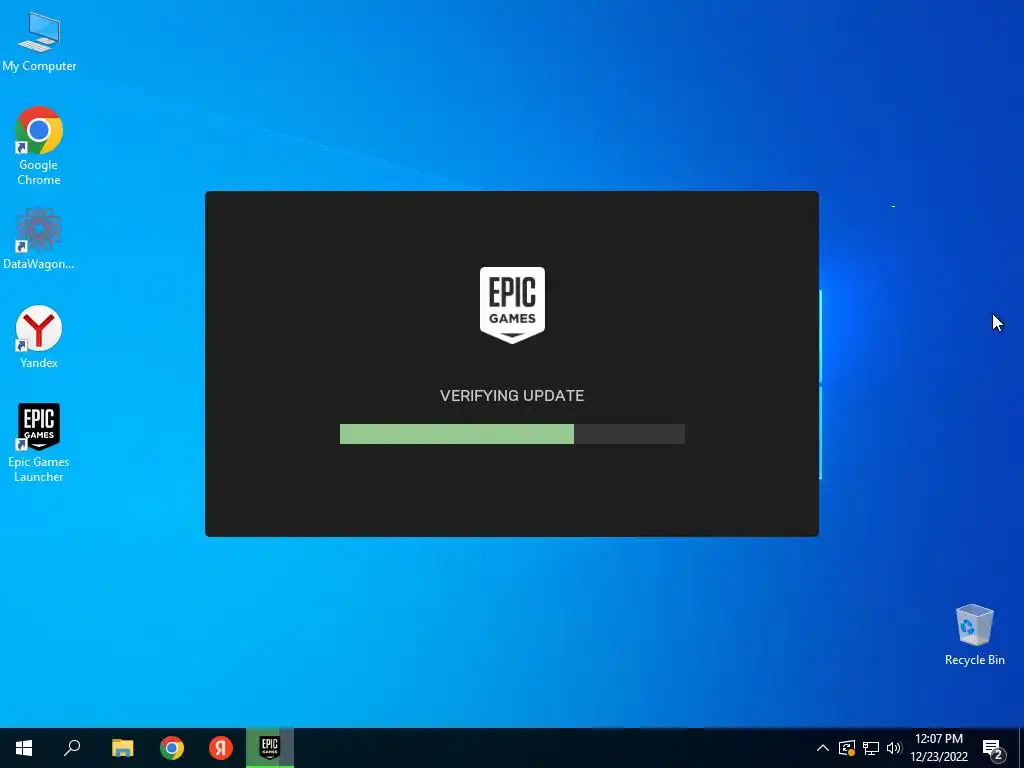1024x768 pixels.
Task: Open network status tray icon
Action: pyautogui.click(x=871, y=748)
